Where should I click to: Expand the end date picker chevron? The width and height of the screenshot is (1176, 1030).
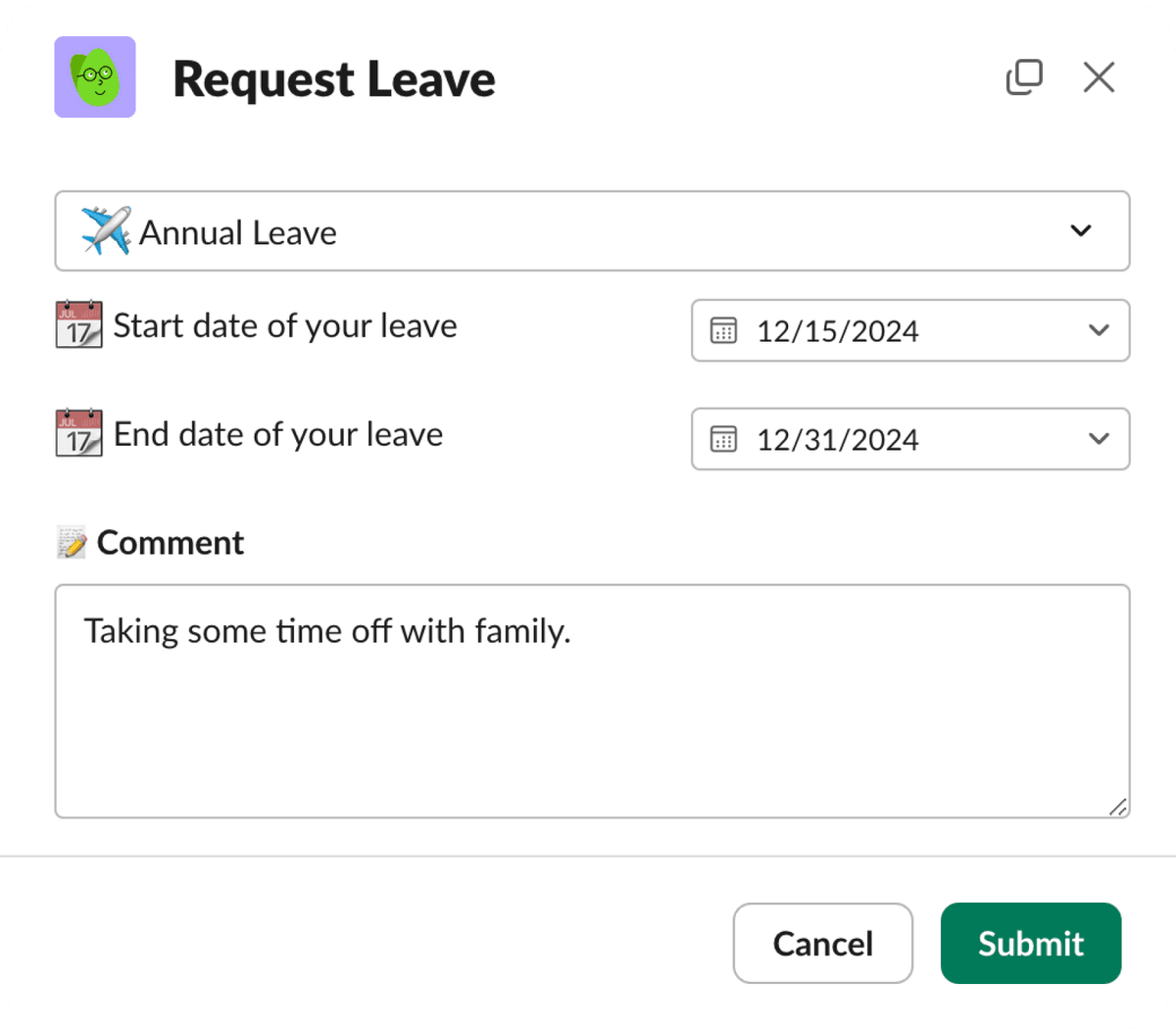point(1098,439)
